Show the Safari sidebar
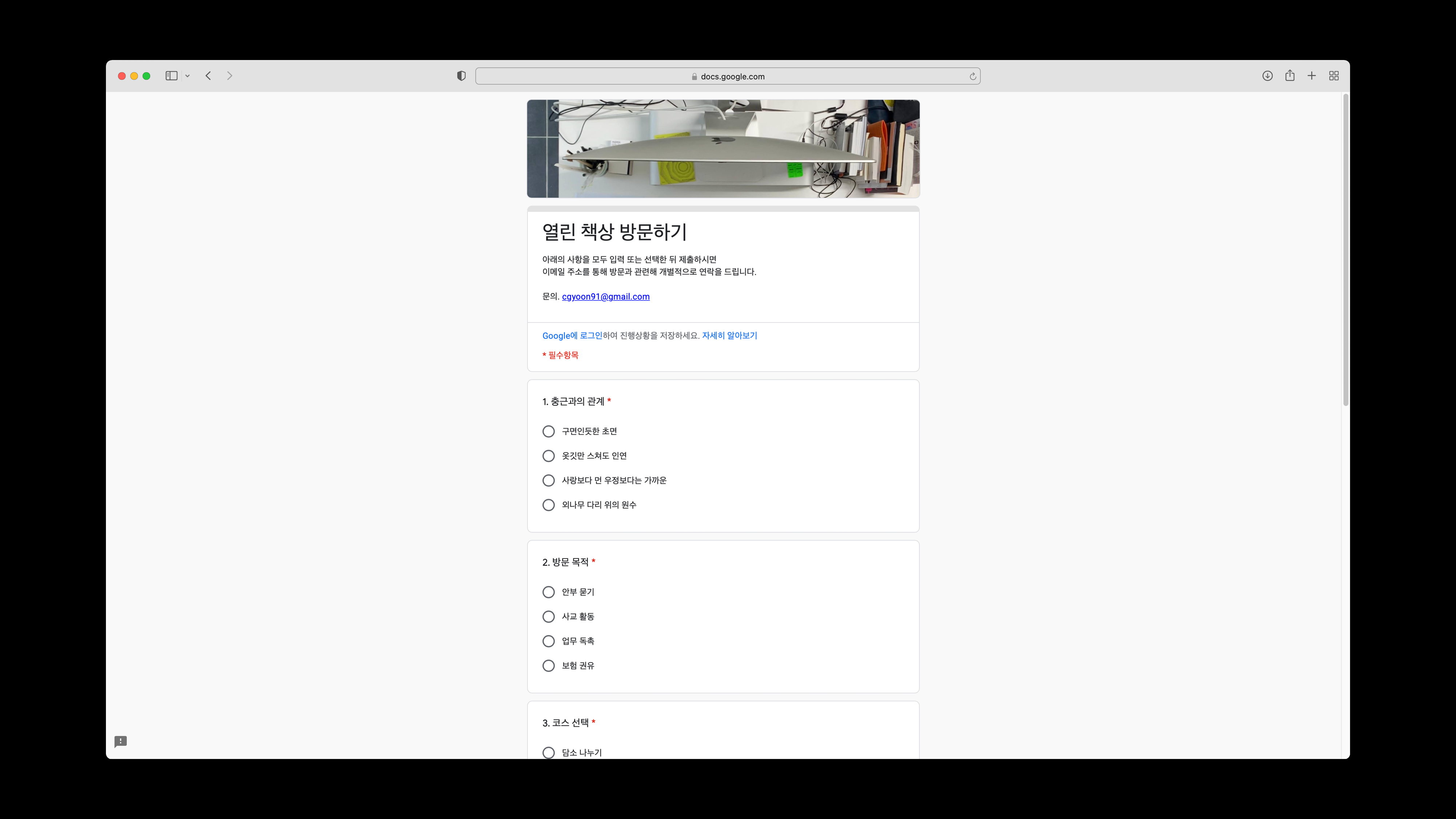The height and width of the screenshot is (819, 1456). 171,76
